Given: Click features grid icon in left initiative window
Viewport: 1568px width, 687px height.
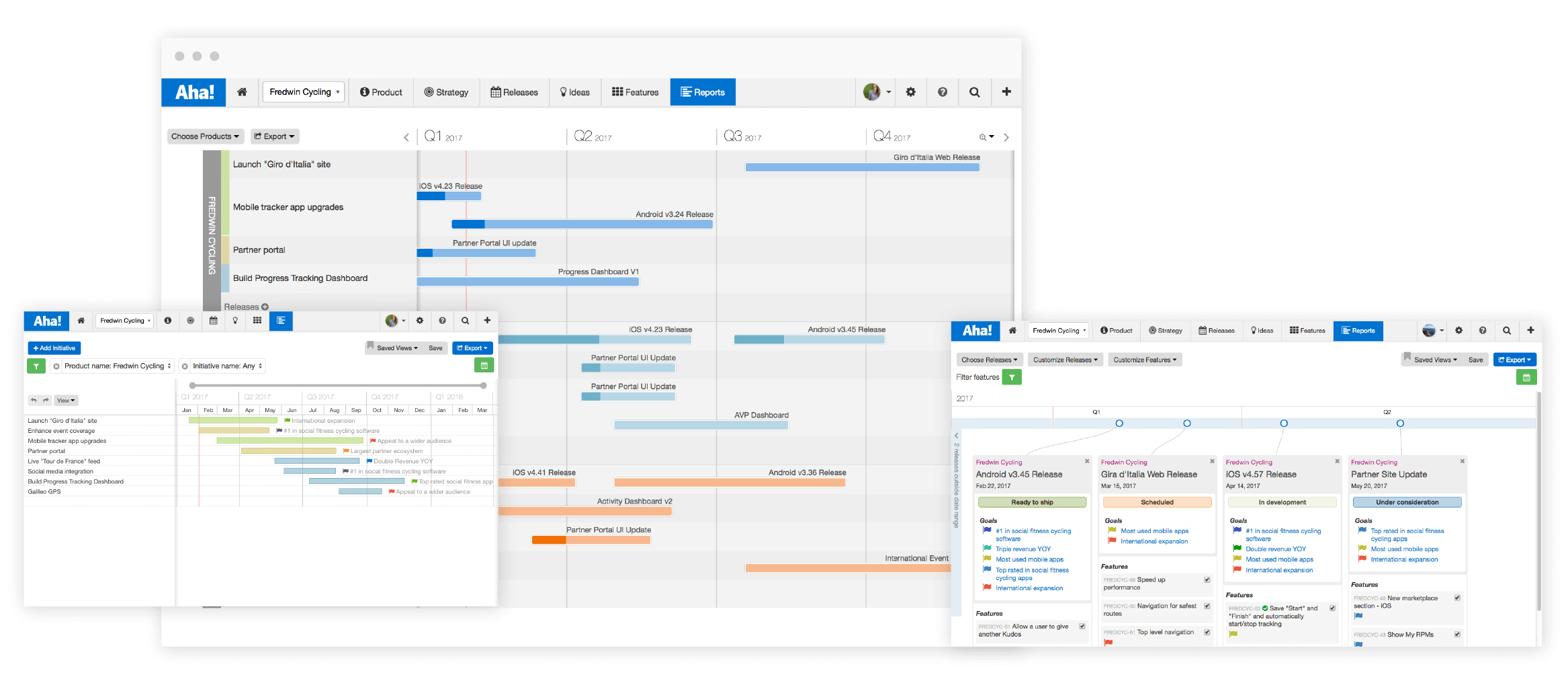Looking at the screenshot, I should click(x=257, y=321).
